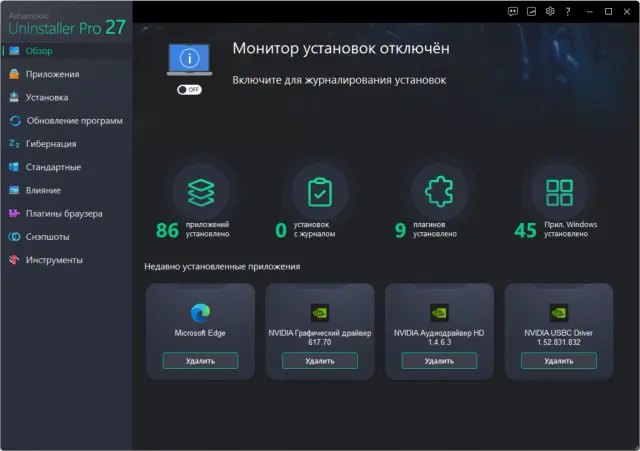640x451 pixels.
Task: Open the Установка section
Action: [66, 97]
